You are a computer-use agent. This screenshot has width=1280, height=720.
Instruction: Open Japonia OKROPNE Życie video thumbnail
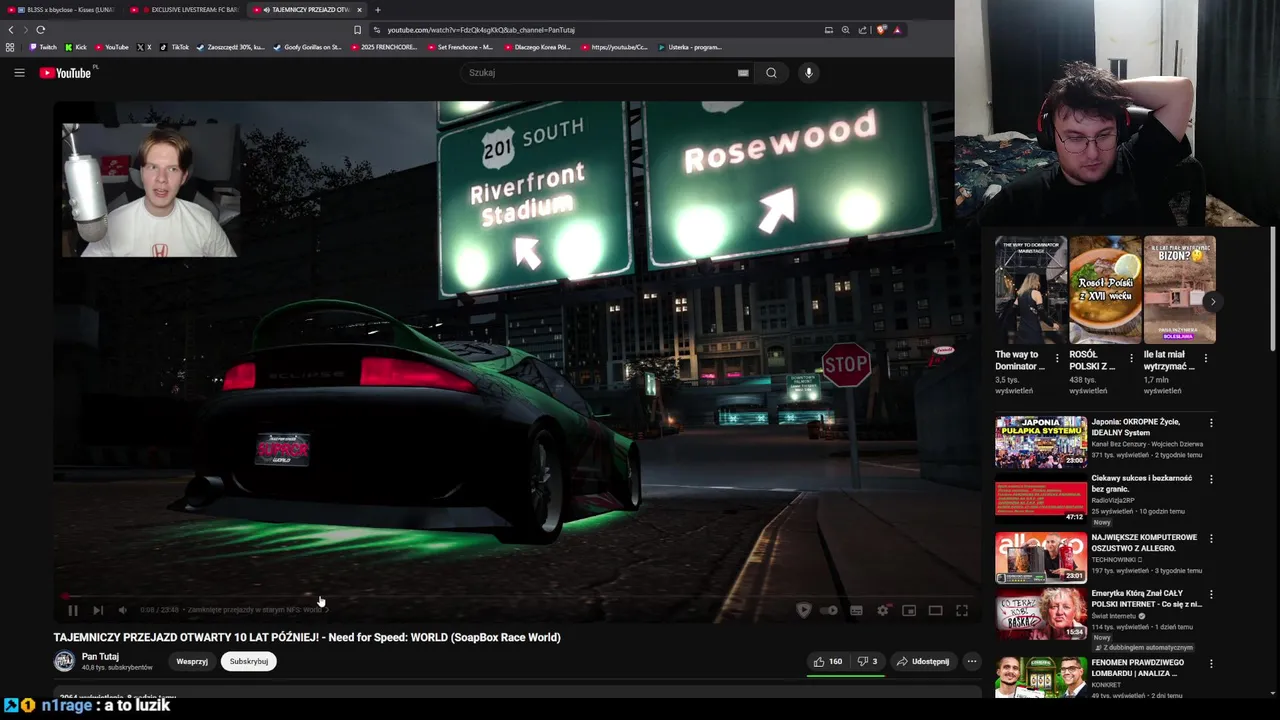1040,442
